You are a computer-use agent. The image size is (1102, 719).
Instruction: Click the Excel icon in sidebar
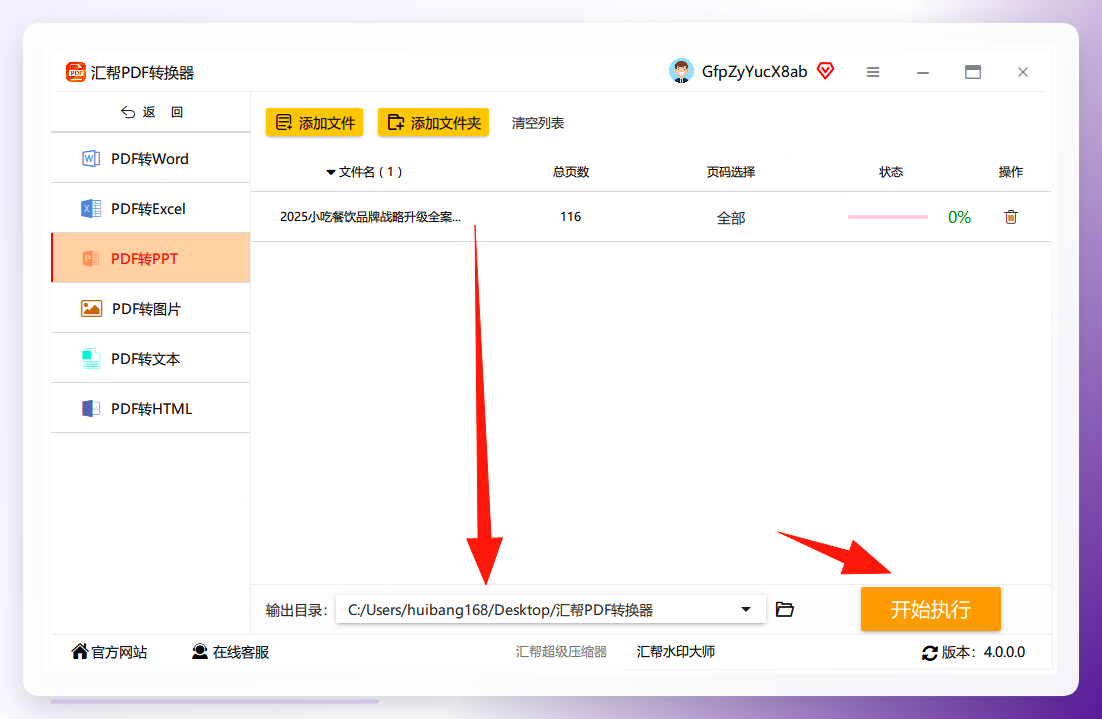coord(91,209)
